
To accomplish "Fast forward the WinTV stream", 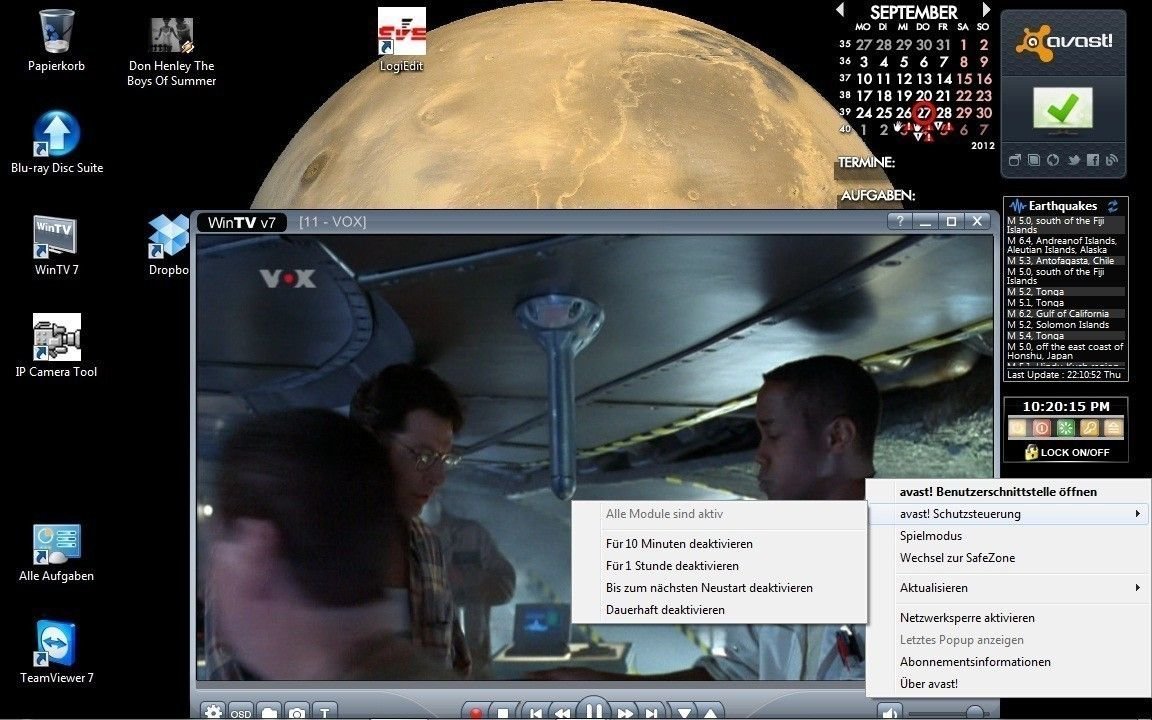I will click(624, 712).
